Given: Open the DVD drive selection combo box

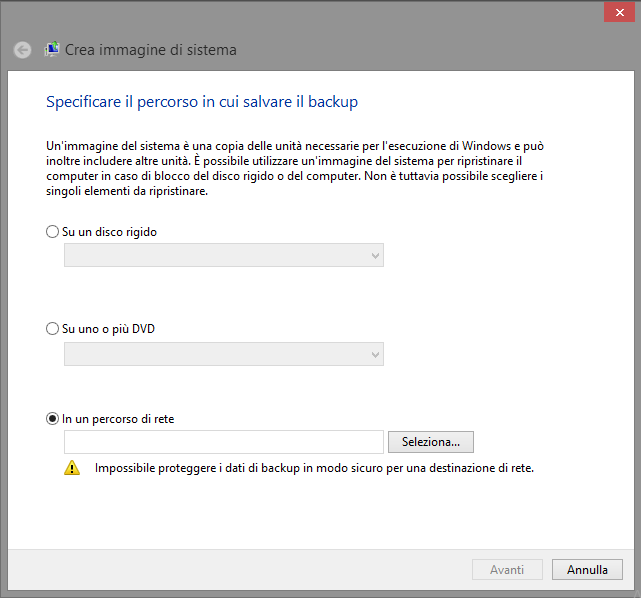Looking at the screenshot, I should click(x=223, y=354).
